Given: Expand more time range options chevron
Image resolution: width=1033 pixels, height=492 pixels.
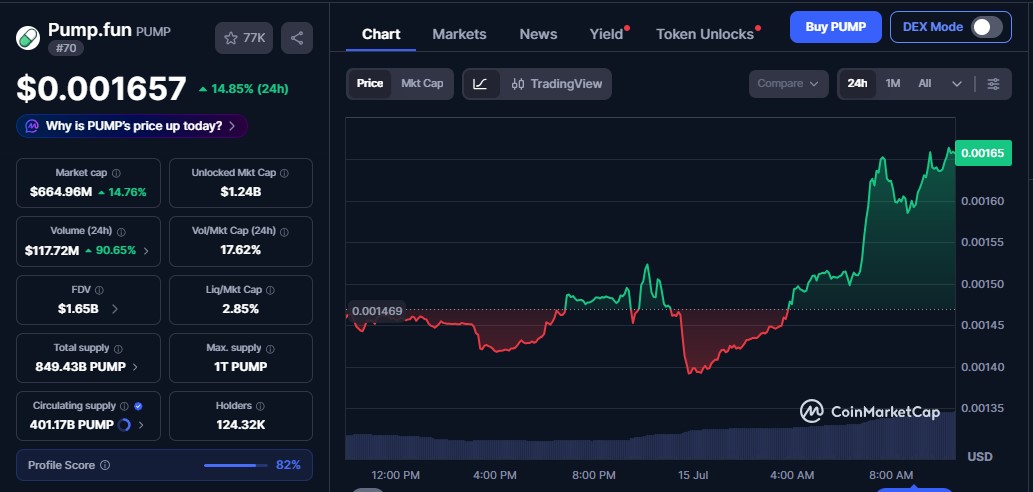Looking at the screenshot, I should [x=957, y=84].
